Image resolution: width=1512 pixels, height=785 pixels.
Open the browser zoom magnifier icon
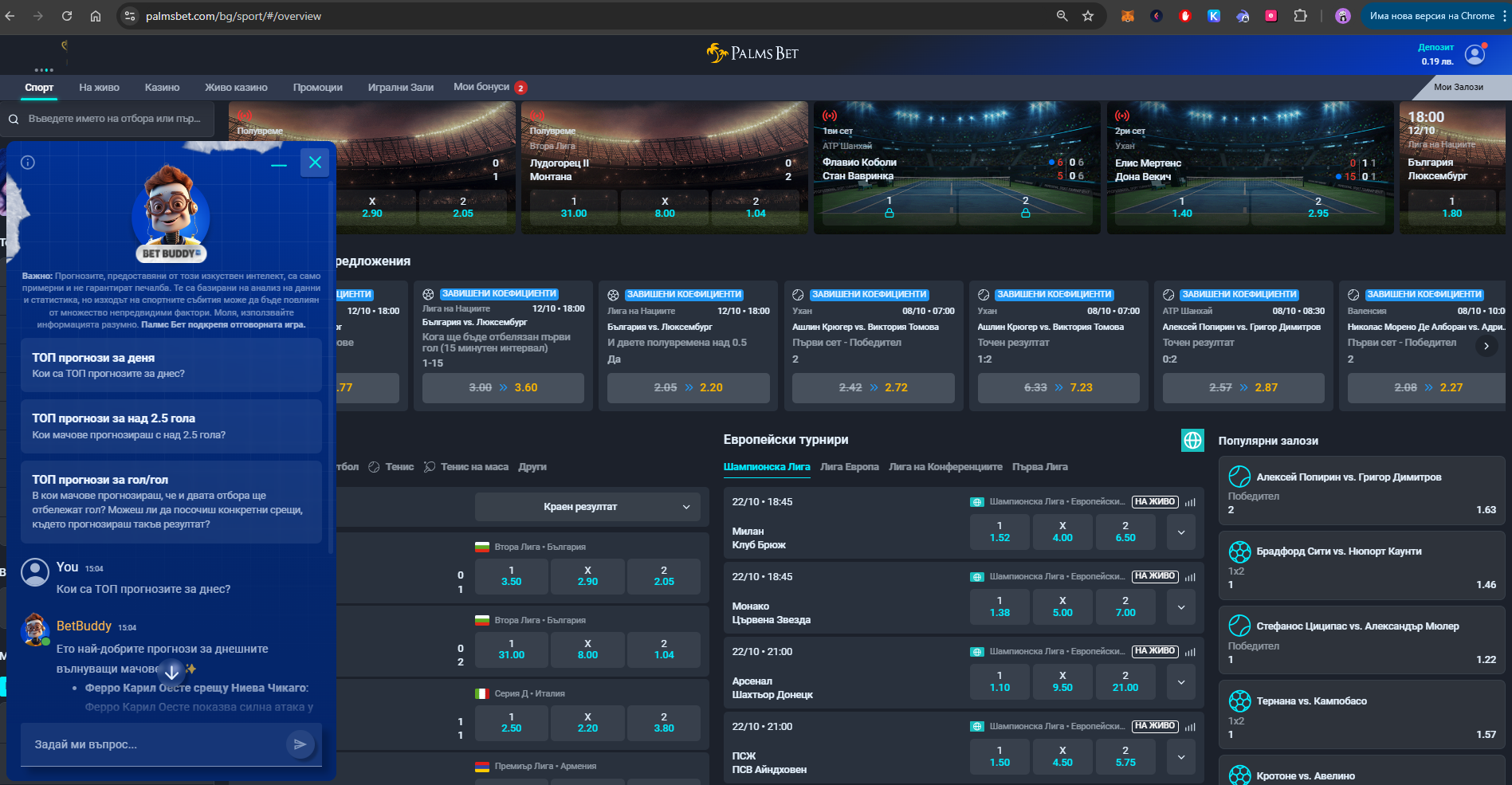tap(1062, 16)
